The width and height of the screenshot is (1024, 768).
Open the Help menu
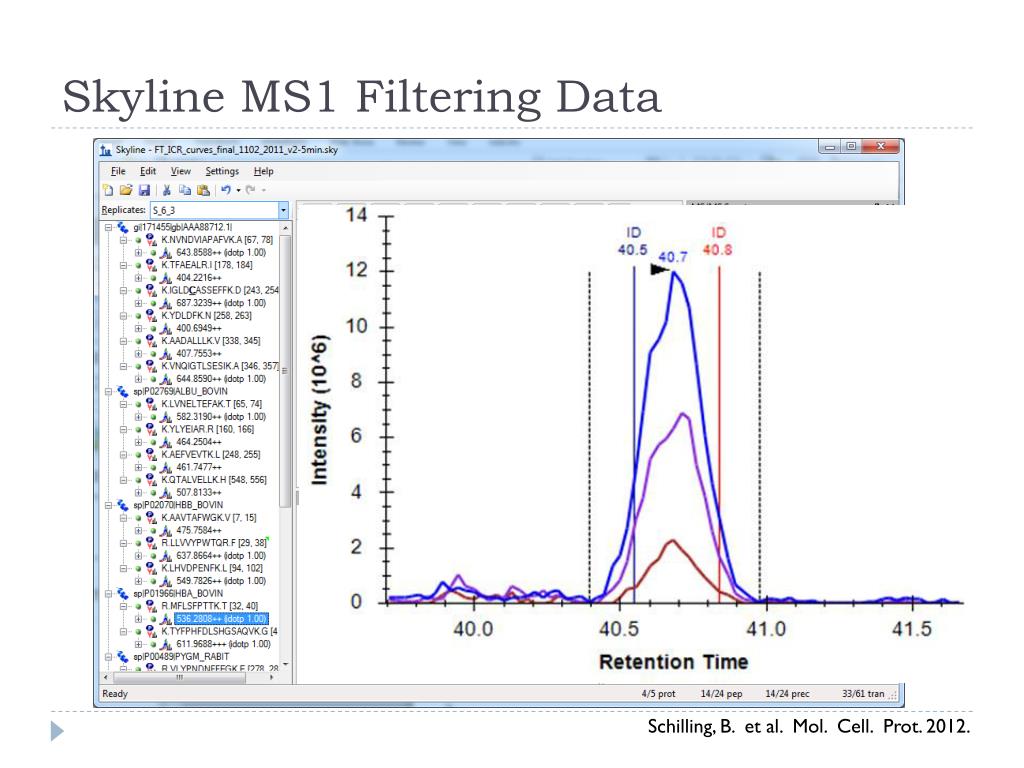point(263,171)
